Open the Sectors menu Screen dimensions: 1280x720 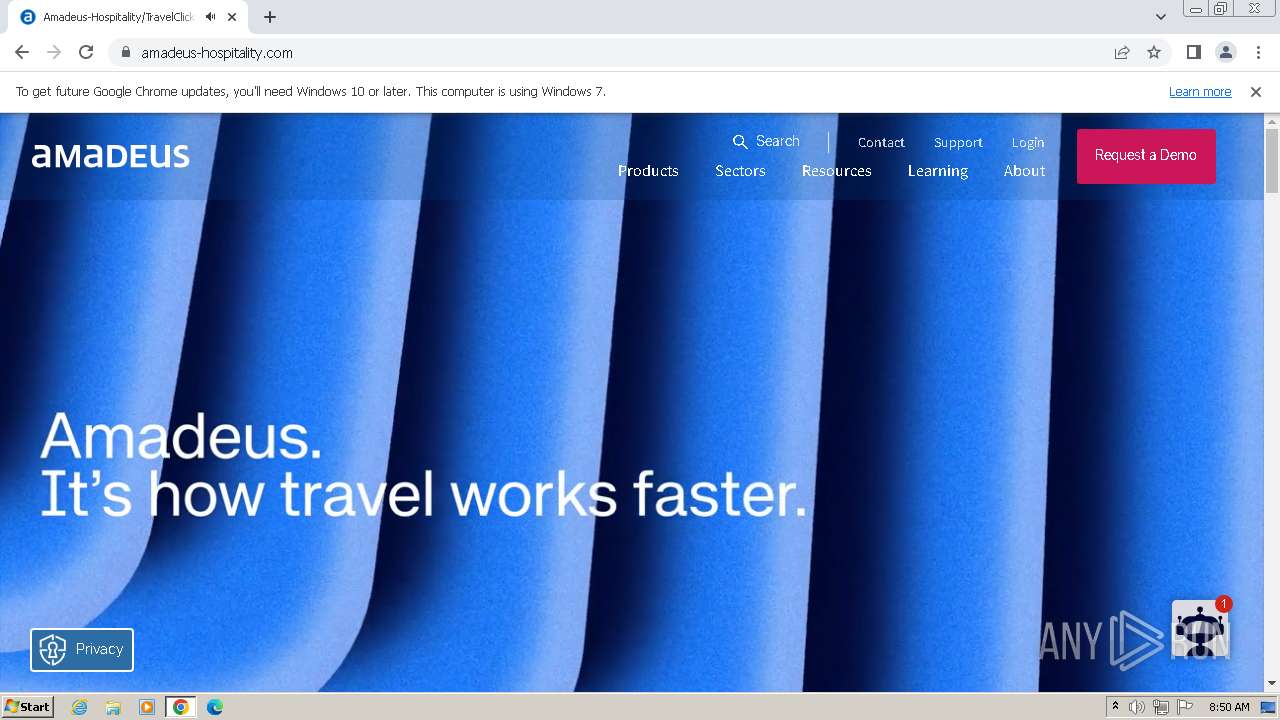point(740,171)
